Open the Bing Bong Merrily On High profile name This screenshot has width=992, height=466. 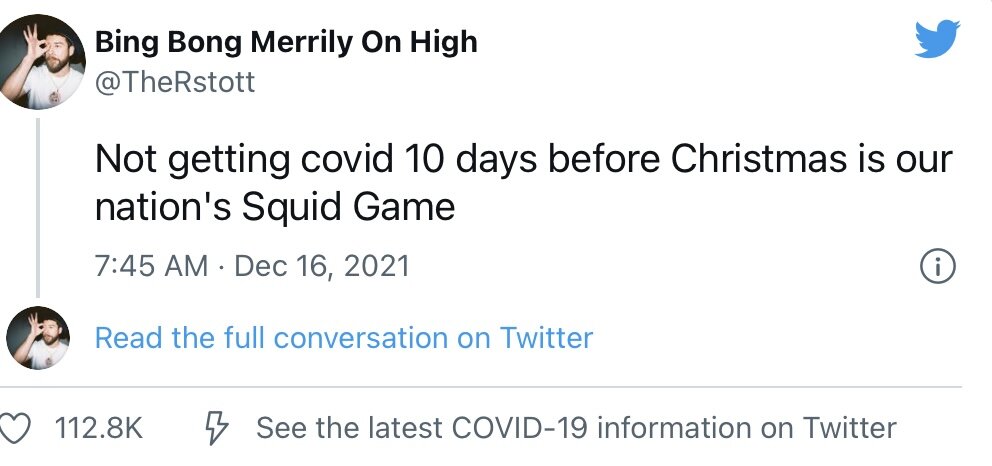coord(286,42)
